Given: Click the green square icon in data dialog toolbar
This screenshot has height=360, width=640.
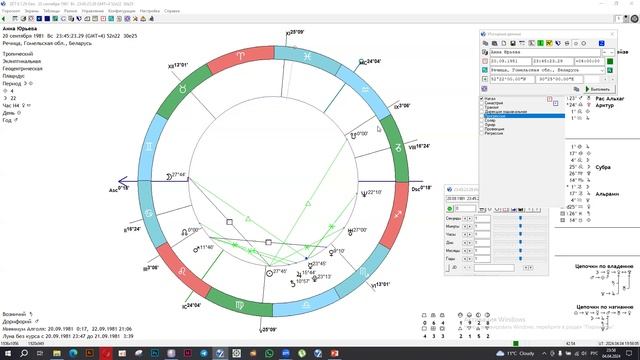Looking at the screenshot, I should coord(540,43).
